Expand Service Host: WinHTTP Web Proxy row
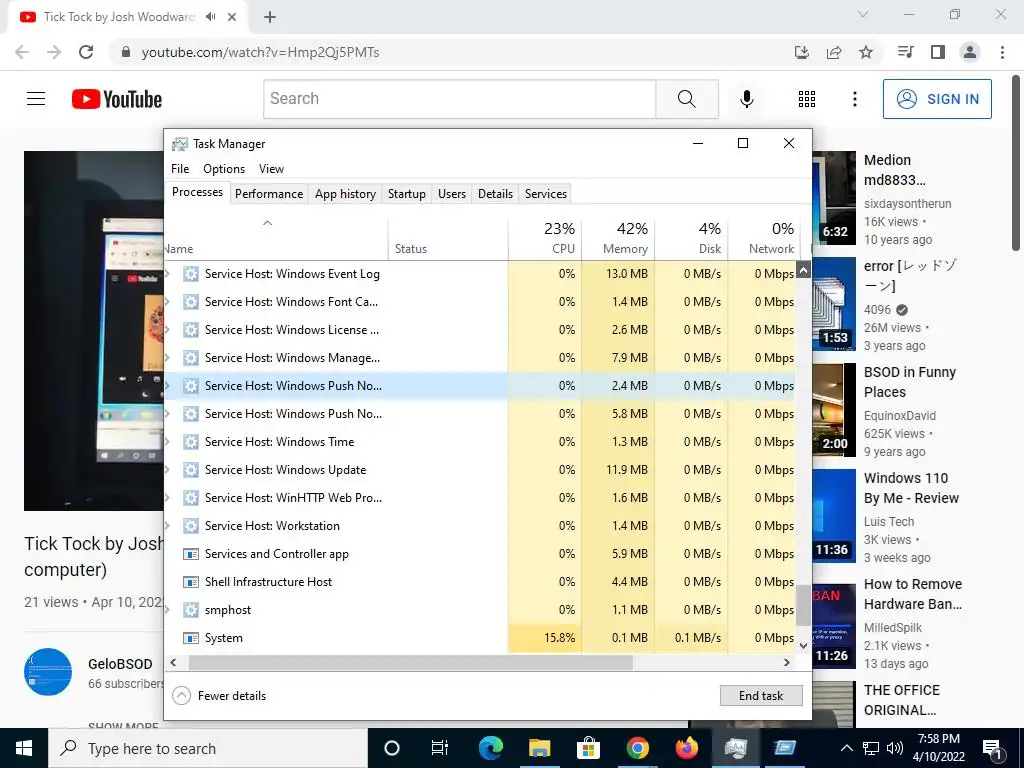Image resolution: width=1024 pixels, height=768 pixels. coord(168,498)
